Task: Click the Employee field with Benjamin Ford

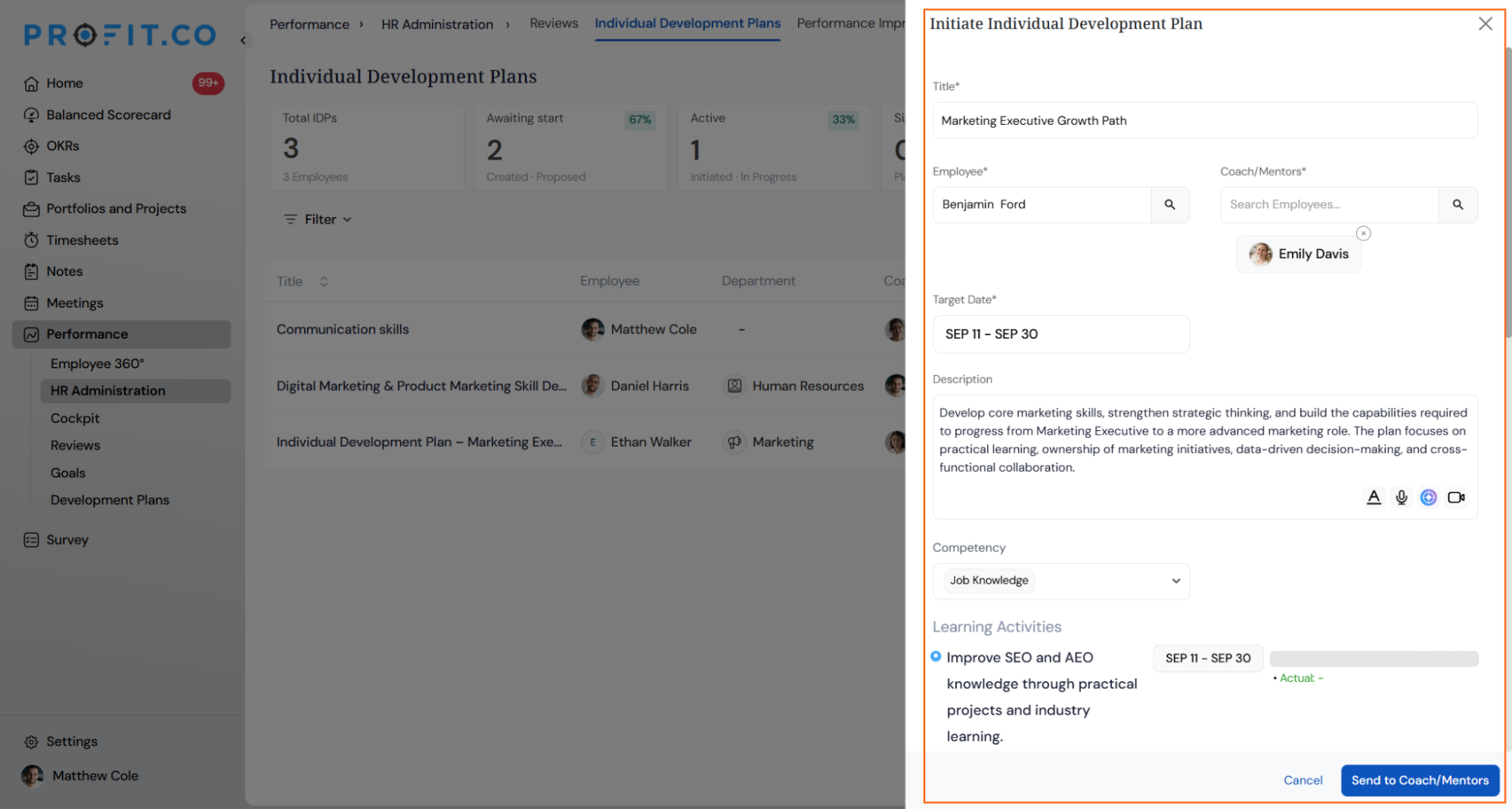Action: point(1042,205)
